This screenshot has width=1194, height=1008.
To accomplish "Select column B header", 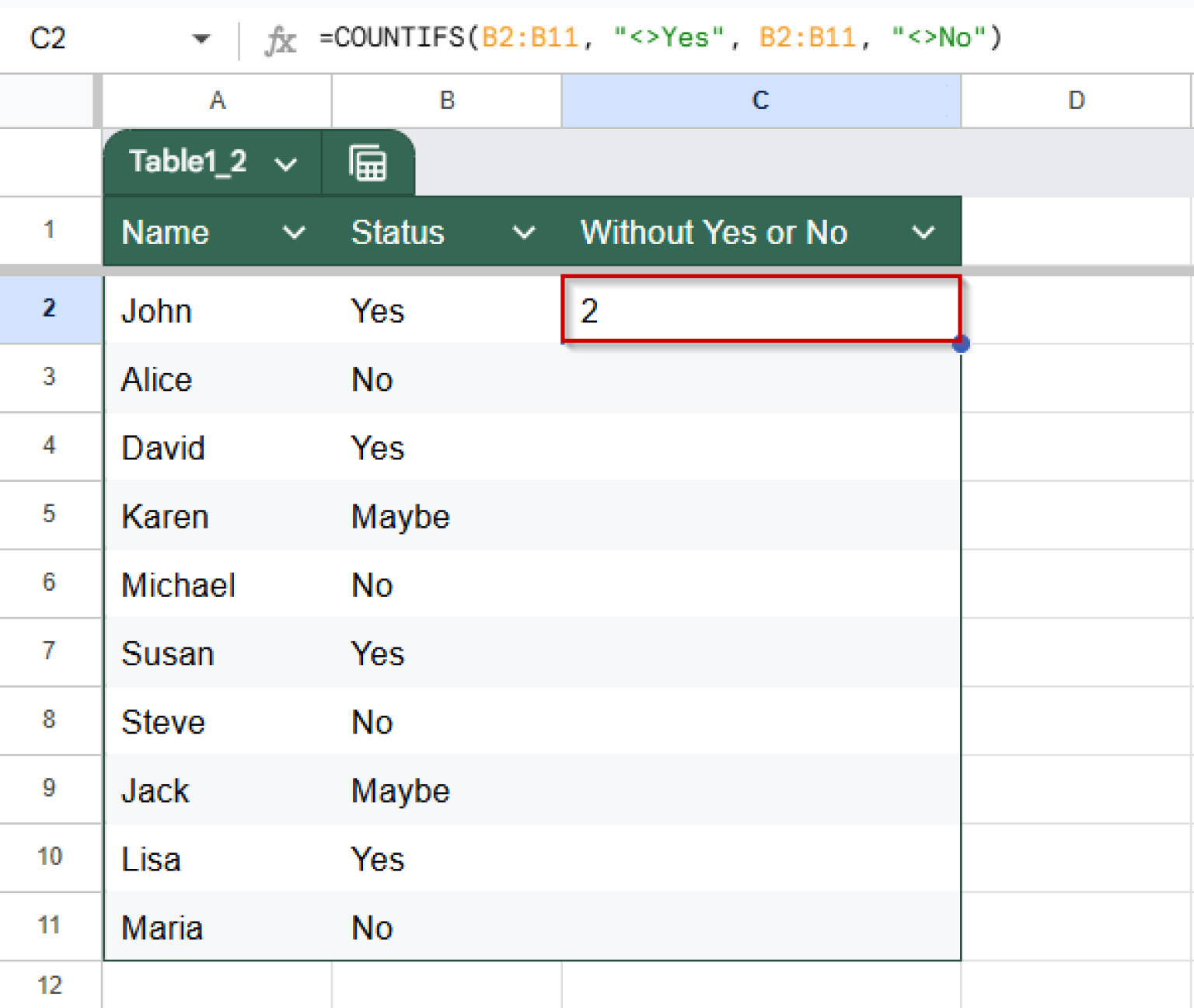I will coord(446,100).
